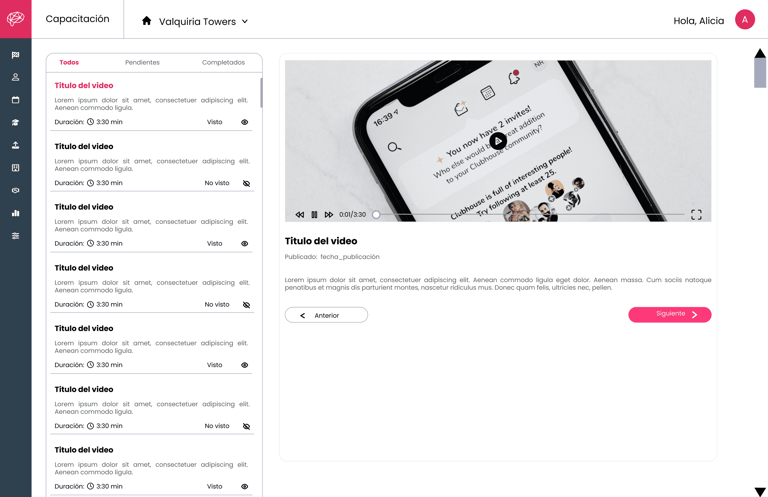This screenshot has width=768, height=497.
Task: Select the graduation cap training icon
Action: [15, 122]
